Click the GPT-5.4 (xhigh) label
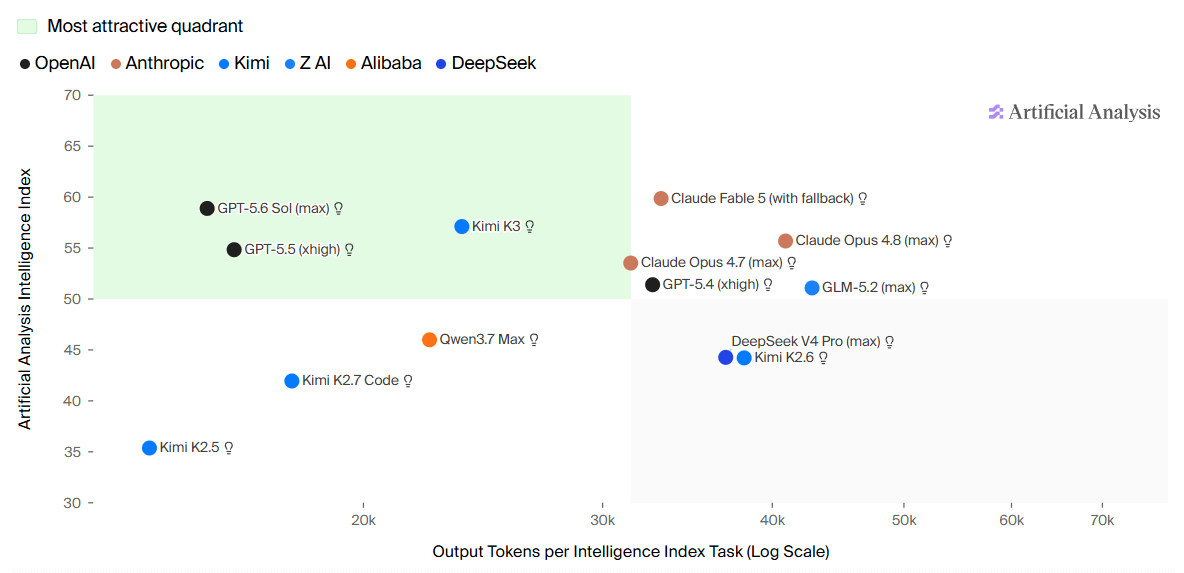The width and height of the screenshot is (1184, 573). [713, 285]
